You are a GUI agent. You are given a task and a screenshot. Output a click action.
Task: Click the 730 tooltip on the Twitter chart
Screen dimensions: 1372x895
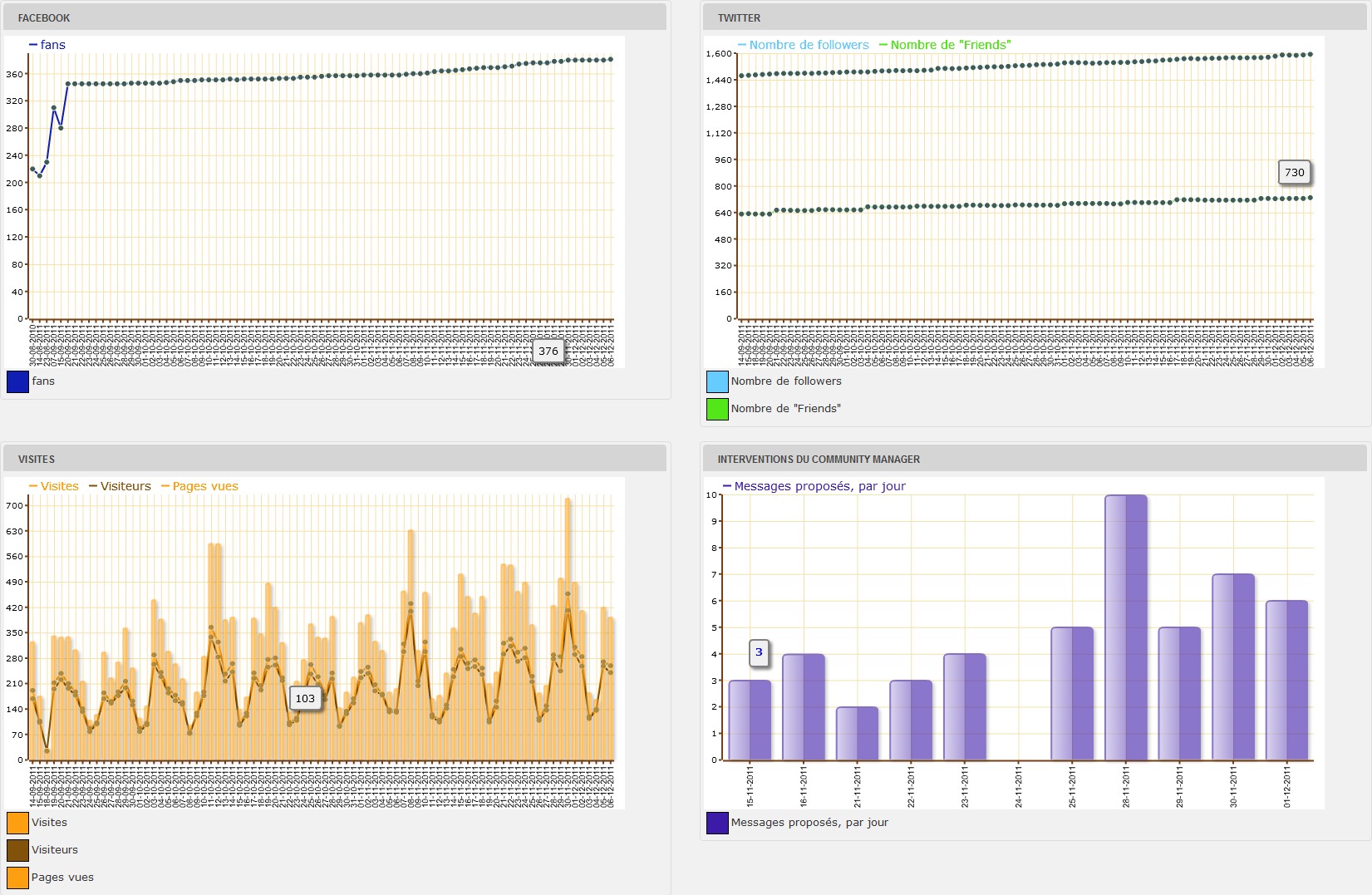[1295, 172]
